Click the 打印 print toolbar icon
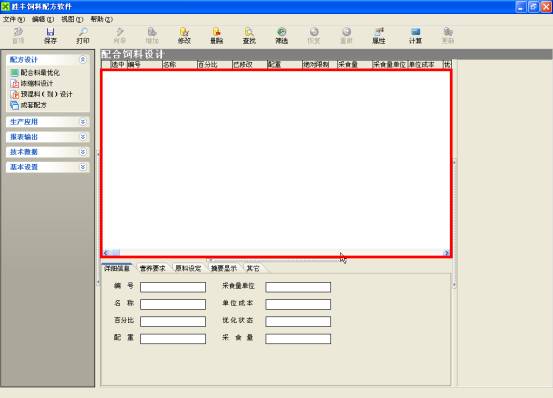This screenshot has width=553, height=398. click(x=83, y=36)
